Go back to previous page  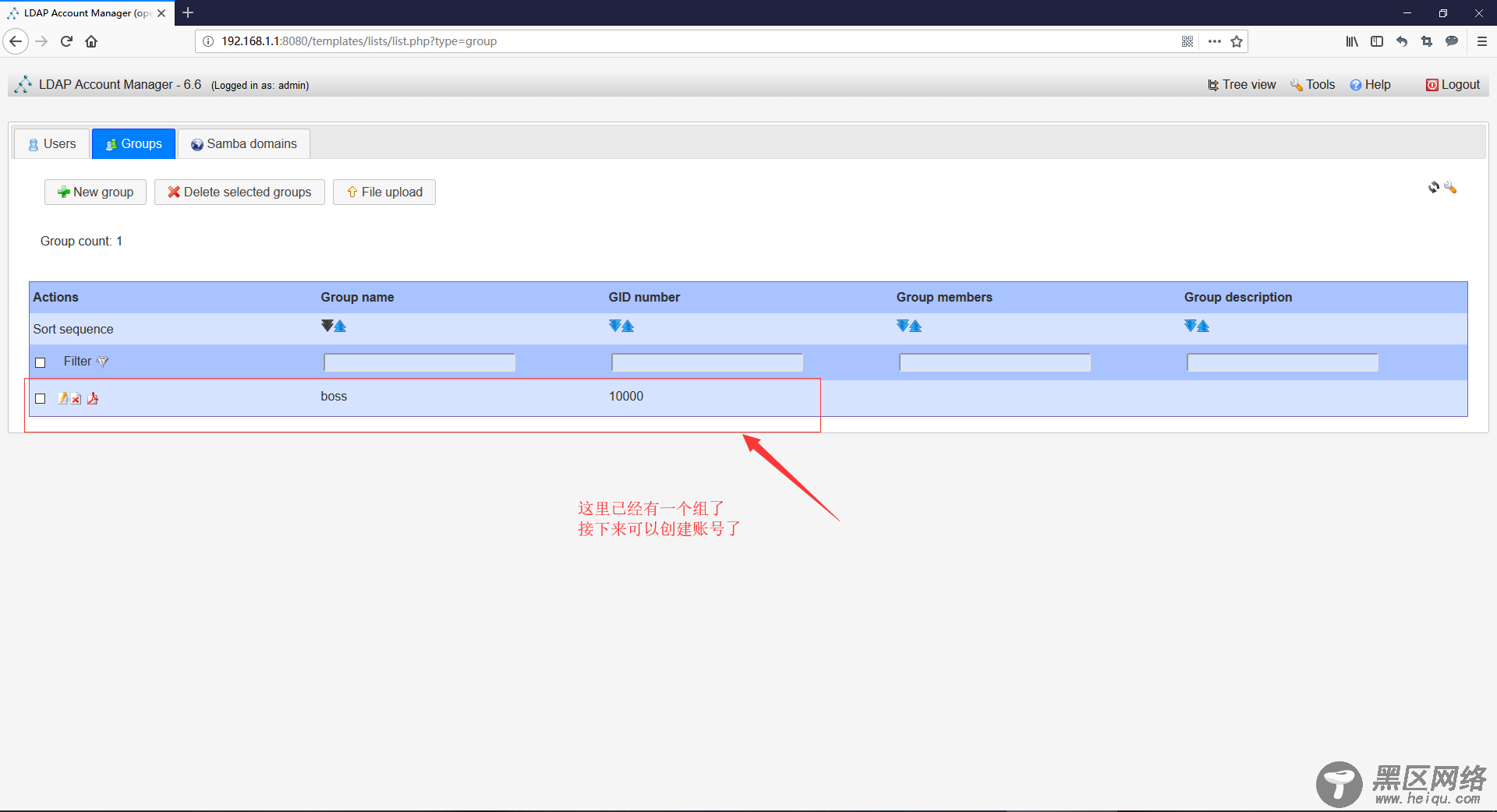pos(16,41)
